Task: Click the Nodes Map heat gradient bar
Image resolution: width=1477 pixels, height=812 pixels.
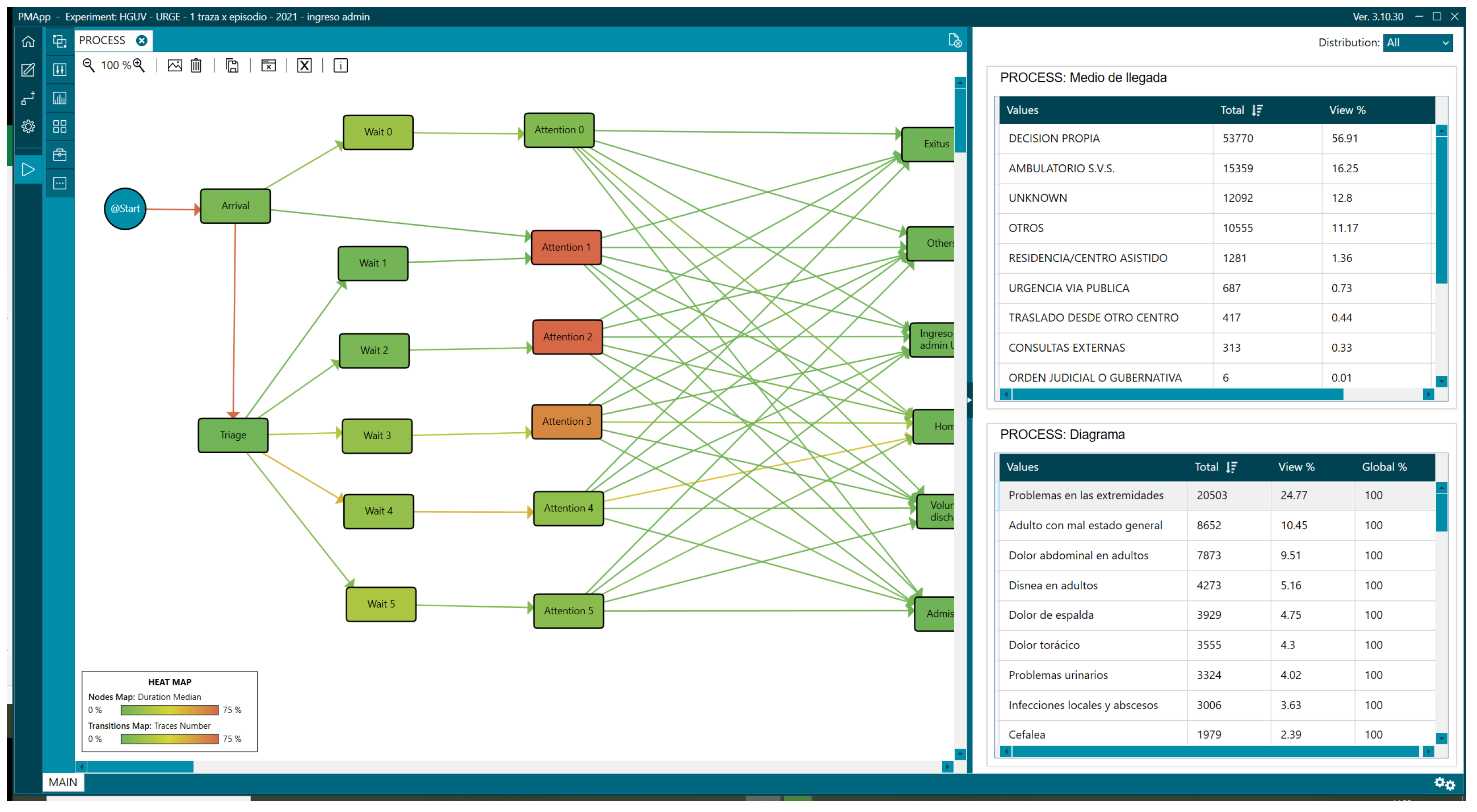Action: [169, 710]
